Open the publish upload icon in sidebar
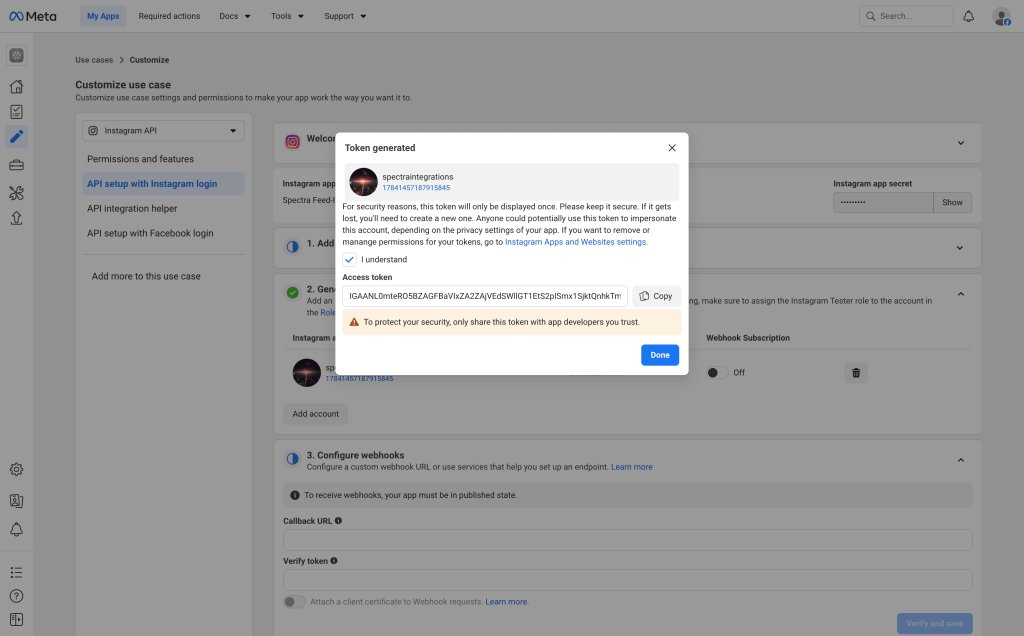Screen dimensions: 1024x636 click(x=16, y=218)
